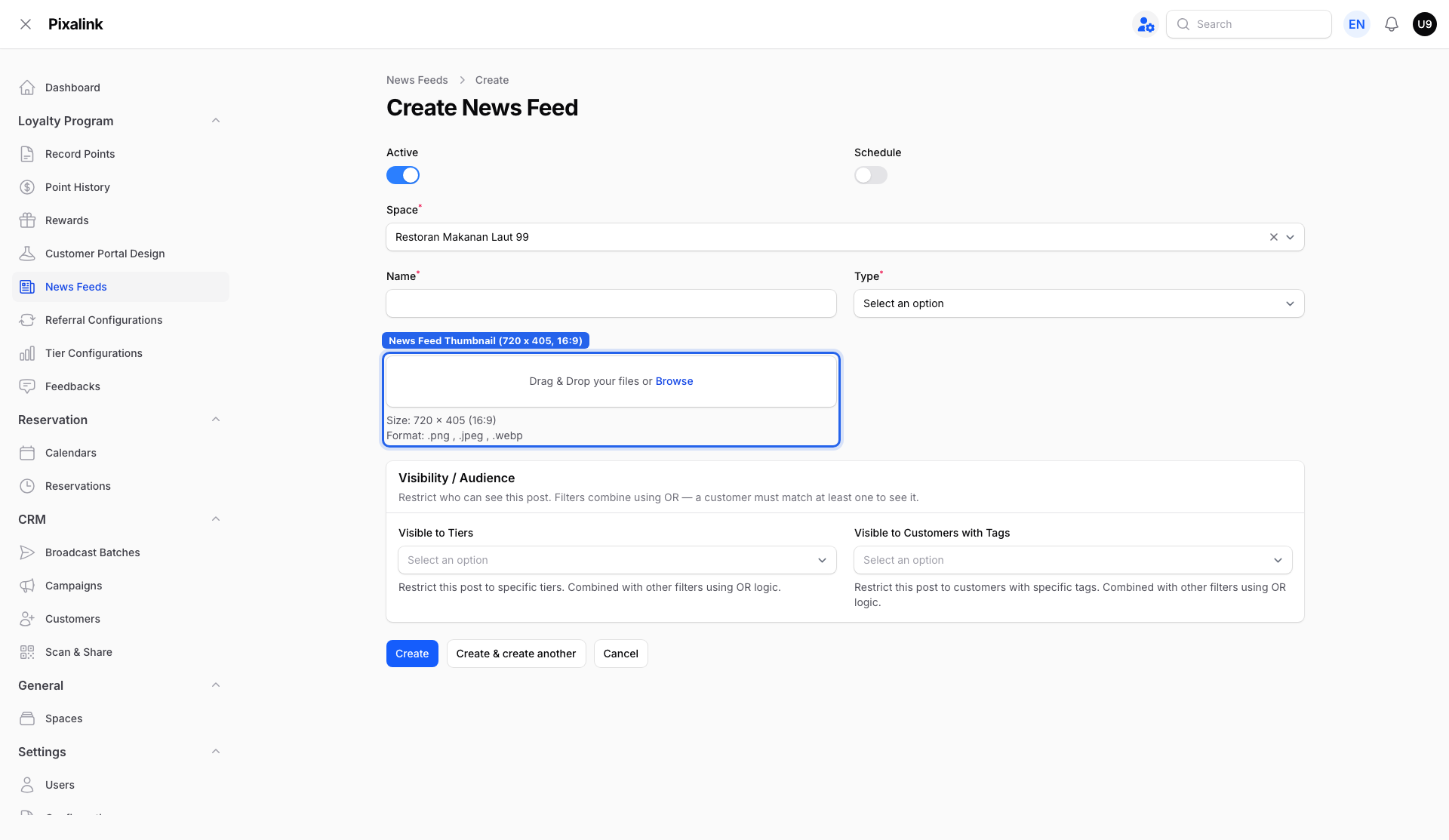This screenshot has width=1449, height=840.
Task: Go back via News Feeds breadcrumb
Action: pyautogui.click(x=417, y=80)
